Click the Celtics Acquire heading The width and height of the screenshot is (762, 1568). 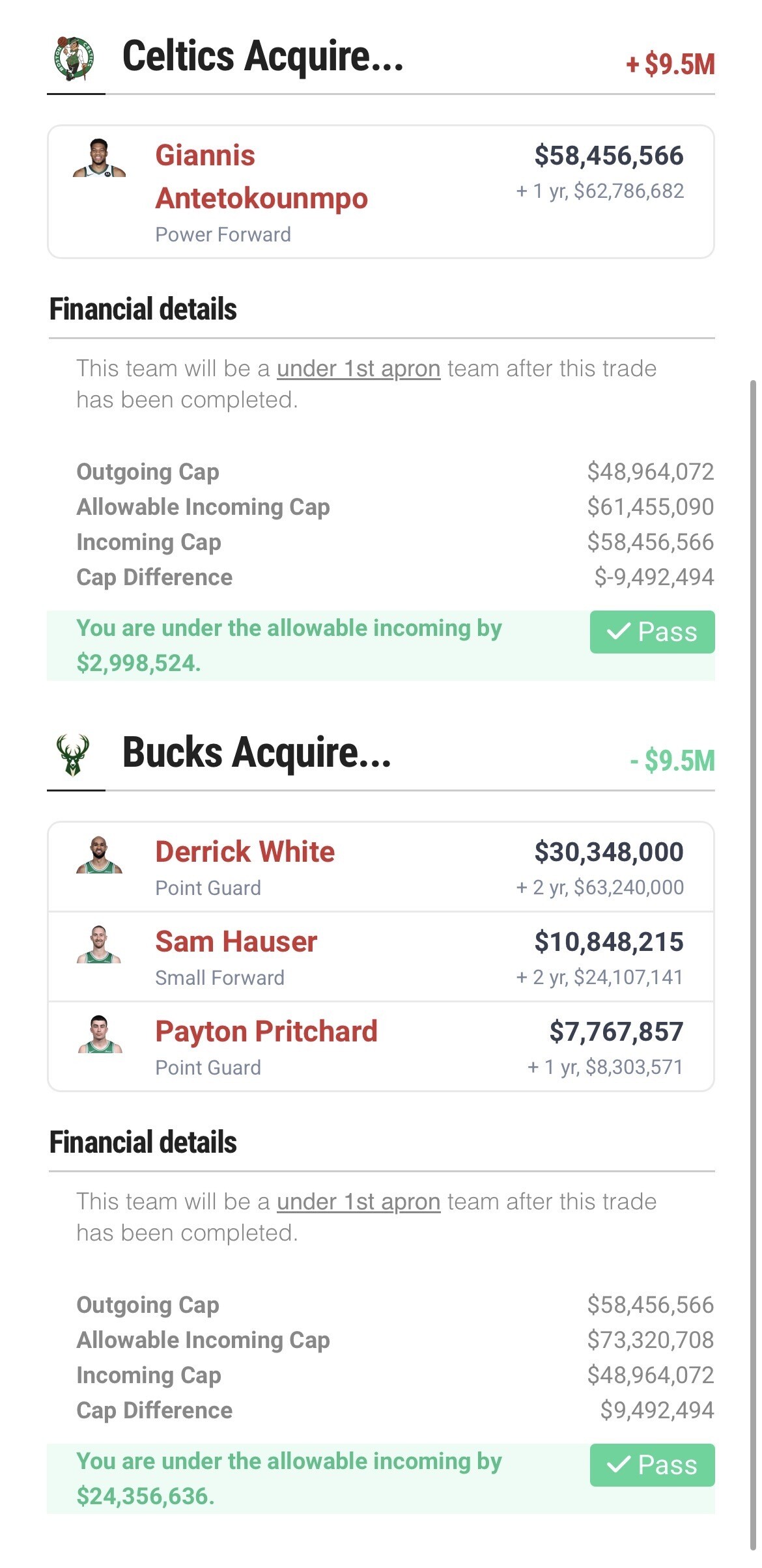click(x=263, y=56)
